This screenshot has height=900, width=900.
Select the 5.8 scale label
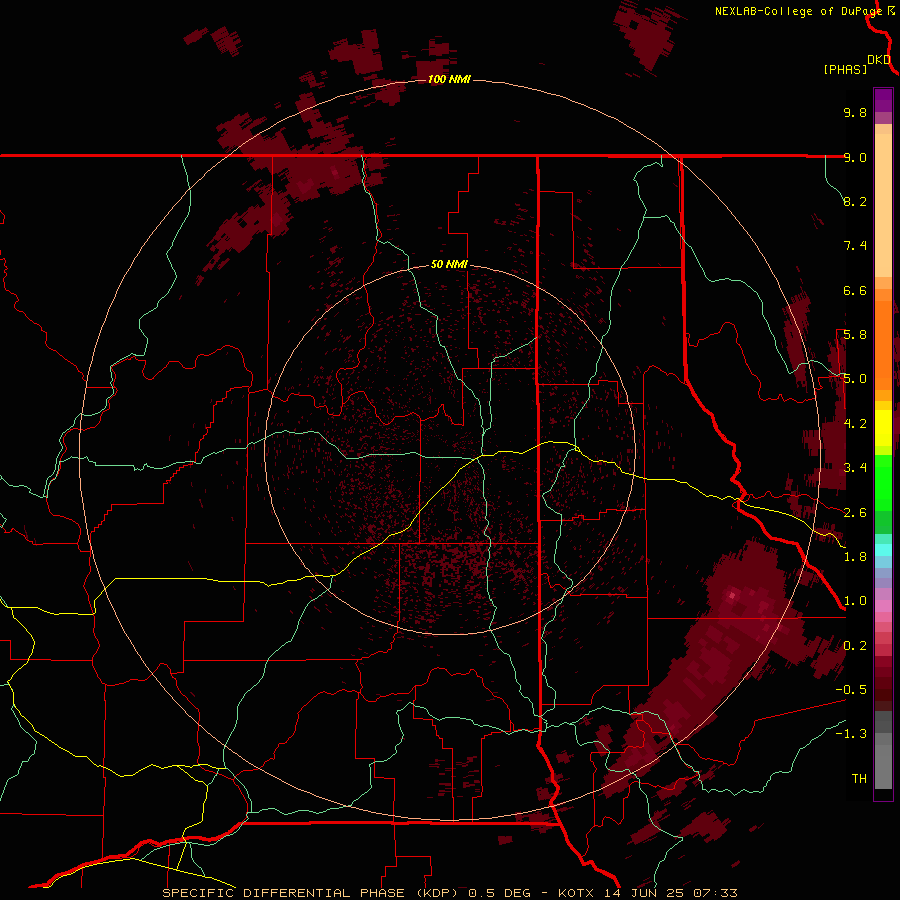(855, 335)
